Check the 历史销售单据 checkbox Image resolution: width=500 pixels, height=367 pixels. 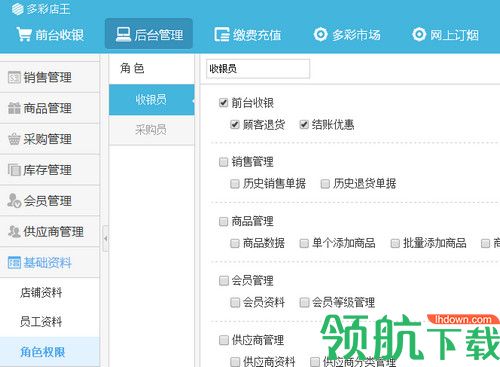[x=235, y=184]
